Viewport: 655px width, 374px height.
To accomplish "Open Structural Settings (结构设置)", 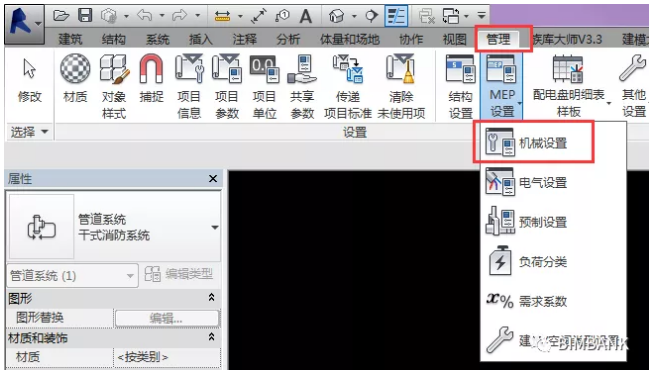I will tap(460, 87).
